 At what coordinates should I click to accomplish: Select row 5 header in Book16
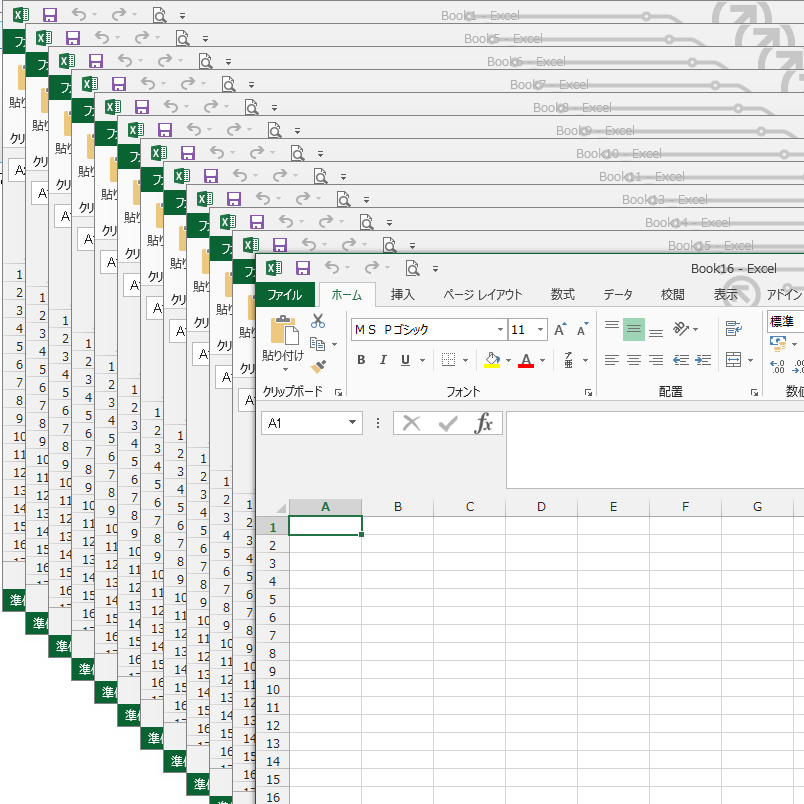[273, 599]
